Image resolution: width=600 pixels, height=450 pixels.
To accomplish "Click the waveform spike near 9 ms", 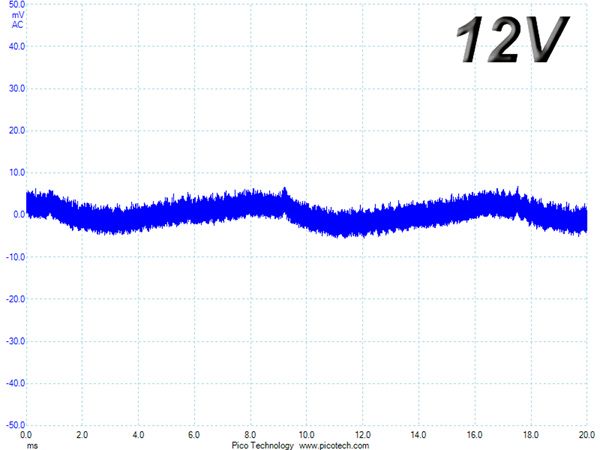I will 285,191.
